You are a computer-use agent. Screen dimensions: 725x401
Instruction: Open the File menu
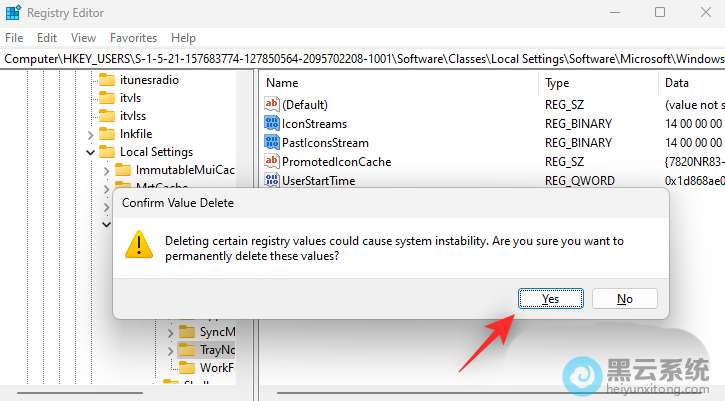(x=14, y=37)
